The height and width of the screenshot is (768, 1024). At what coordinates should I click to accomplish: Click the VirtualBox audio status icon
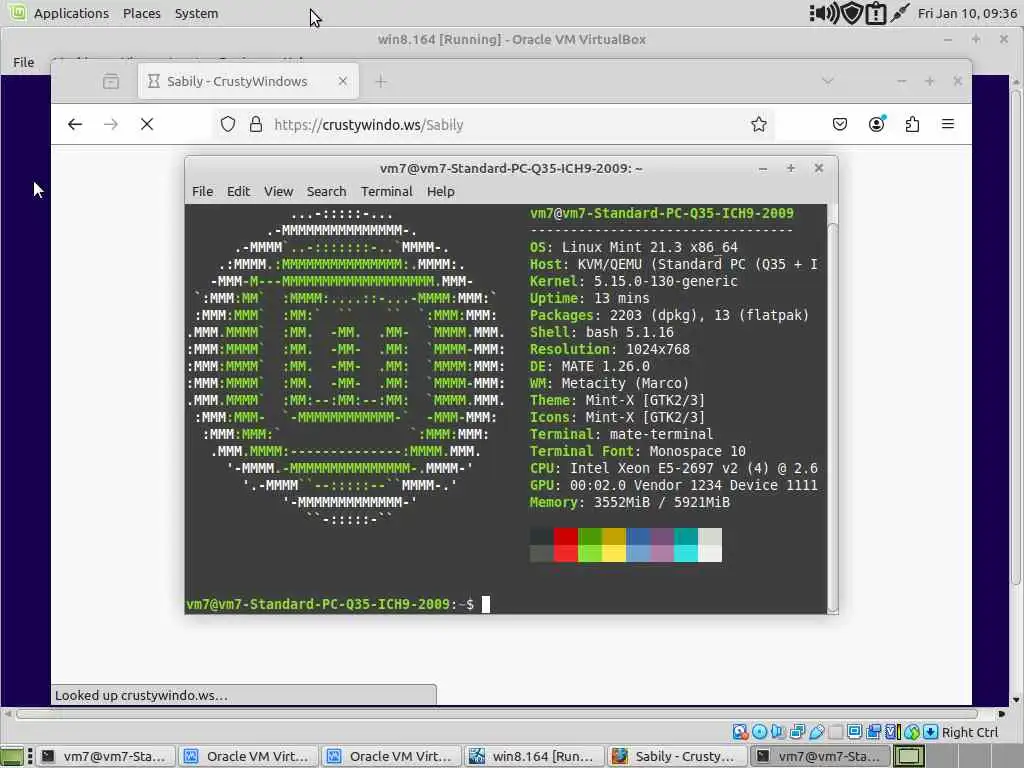[778, 732]
